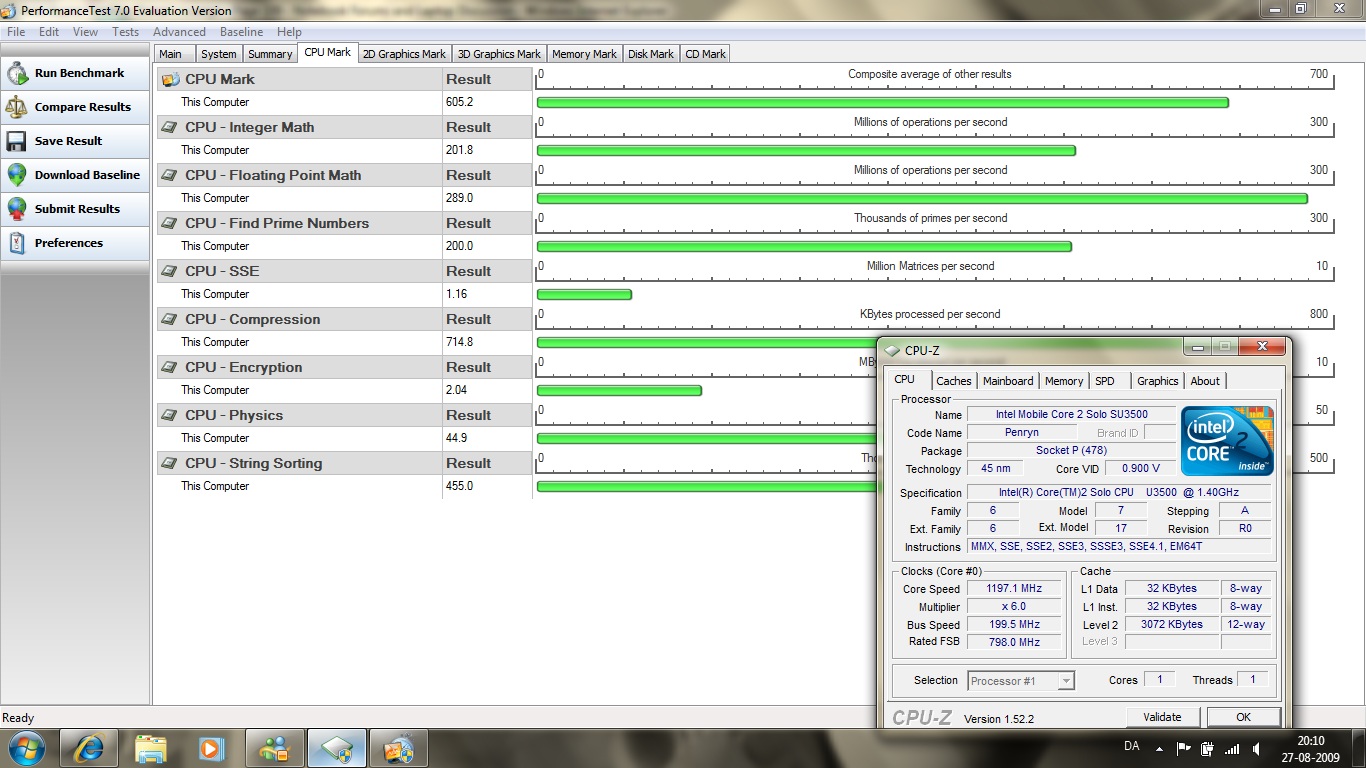
Task: Click the chip icon beside CPU - String Sorting
Action: (170, 463)
